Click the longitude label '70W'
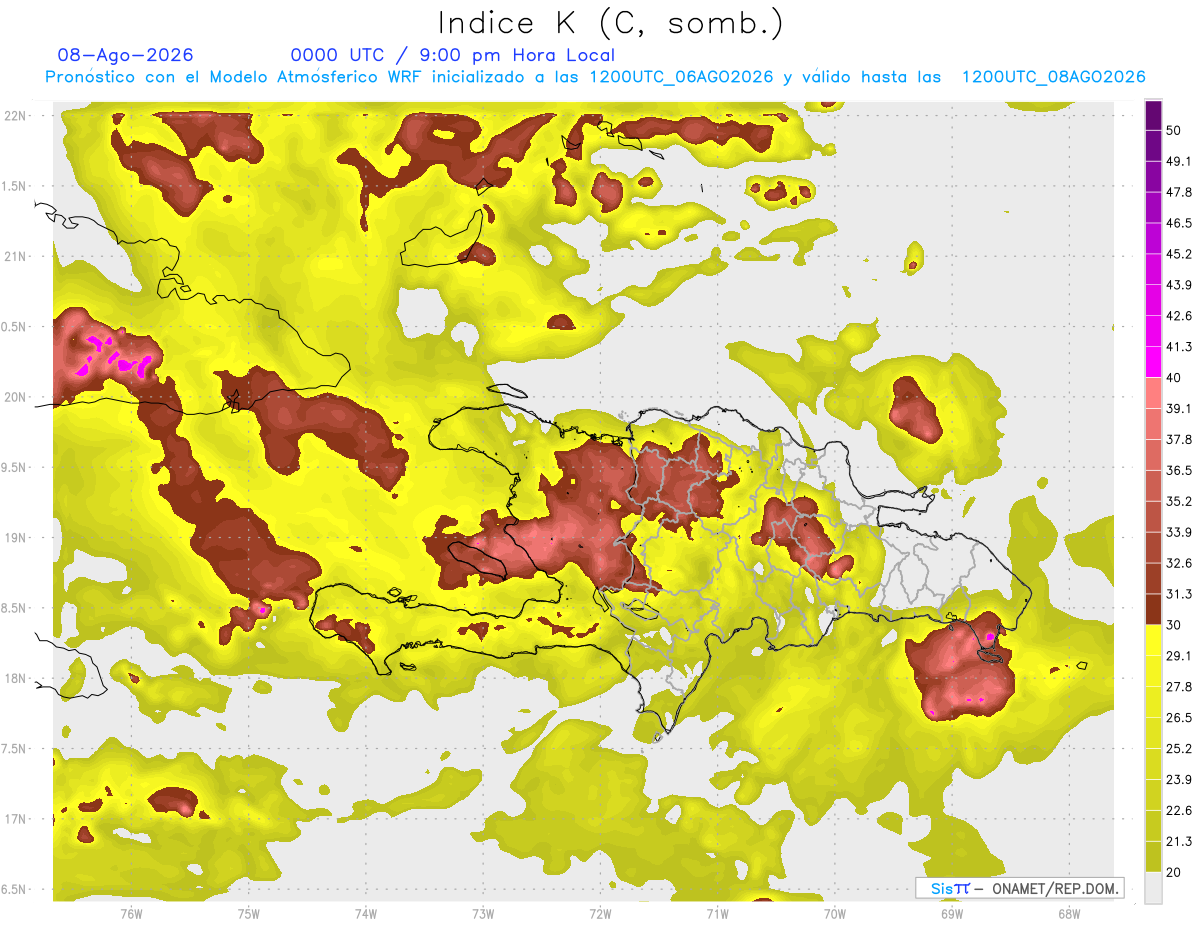 click(835, 914)
